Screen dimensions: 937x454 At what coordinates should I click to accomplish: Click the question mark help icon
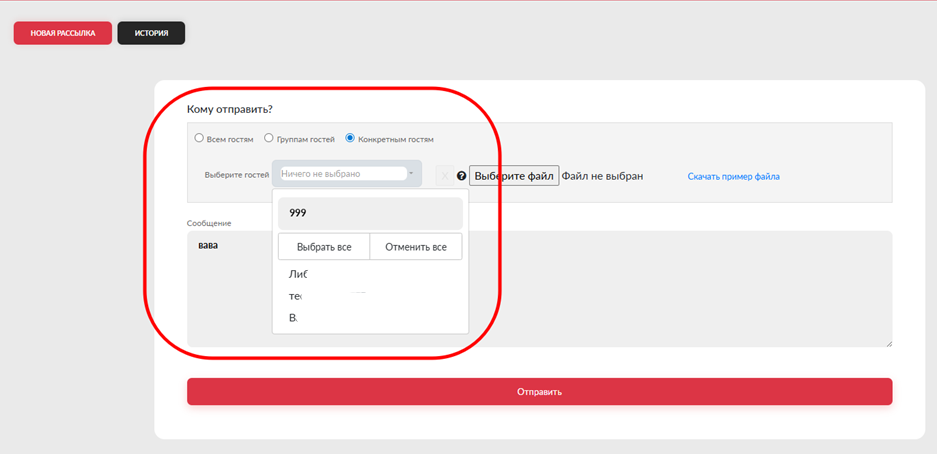(x=462, y=176)
